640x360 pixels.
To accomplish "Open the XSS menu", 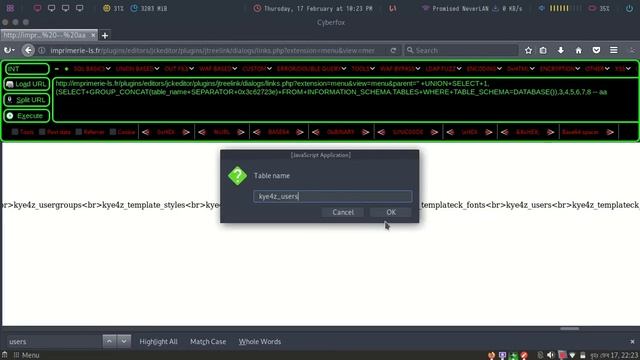I will point(623,69).
